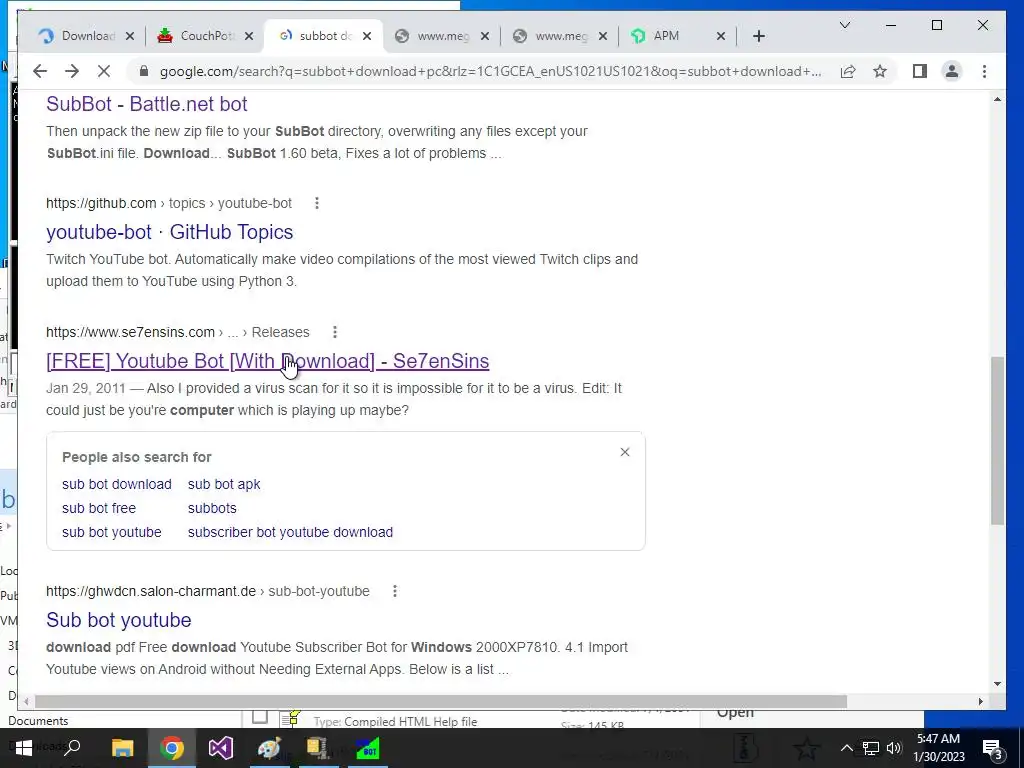The height and width of the screenshot is (768, 1024).
Task: Open tab search chevron in title bar
Action: click(x=844, y=25)
